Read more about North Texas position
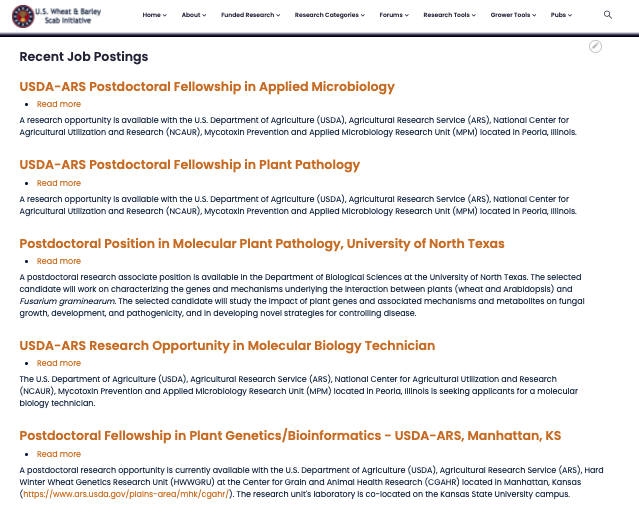Viewport: 639px width, 520px height. click(x=59, y=261)
